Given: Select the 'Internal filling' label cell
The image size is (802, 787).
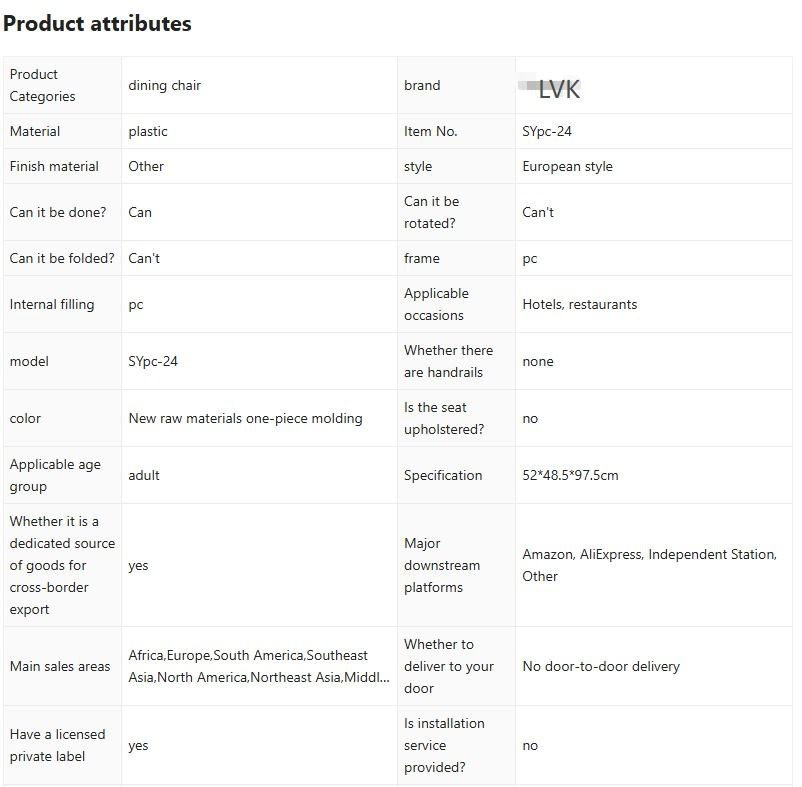Looking at the screenshot, I should click(x=52, y=304).
